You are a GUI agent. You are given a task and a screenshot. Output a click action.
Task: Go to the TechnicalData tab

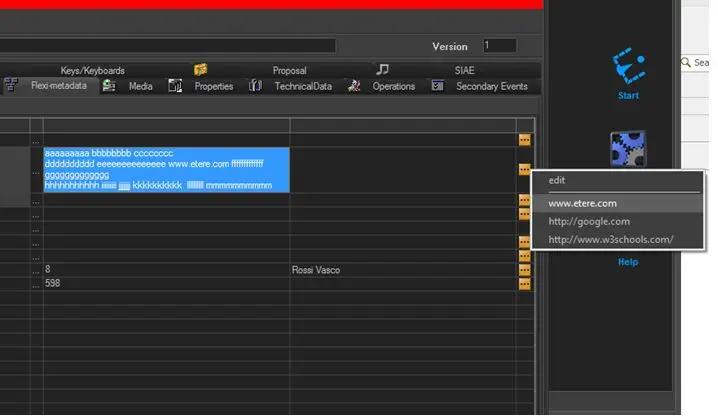pos(302,86)
